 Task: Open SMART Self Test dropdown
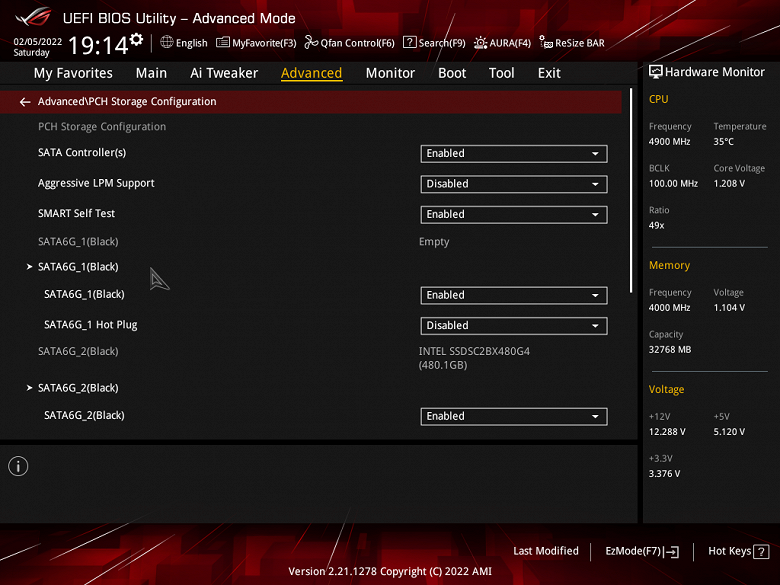514,214
